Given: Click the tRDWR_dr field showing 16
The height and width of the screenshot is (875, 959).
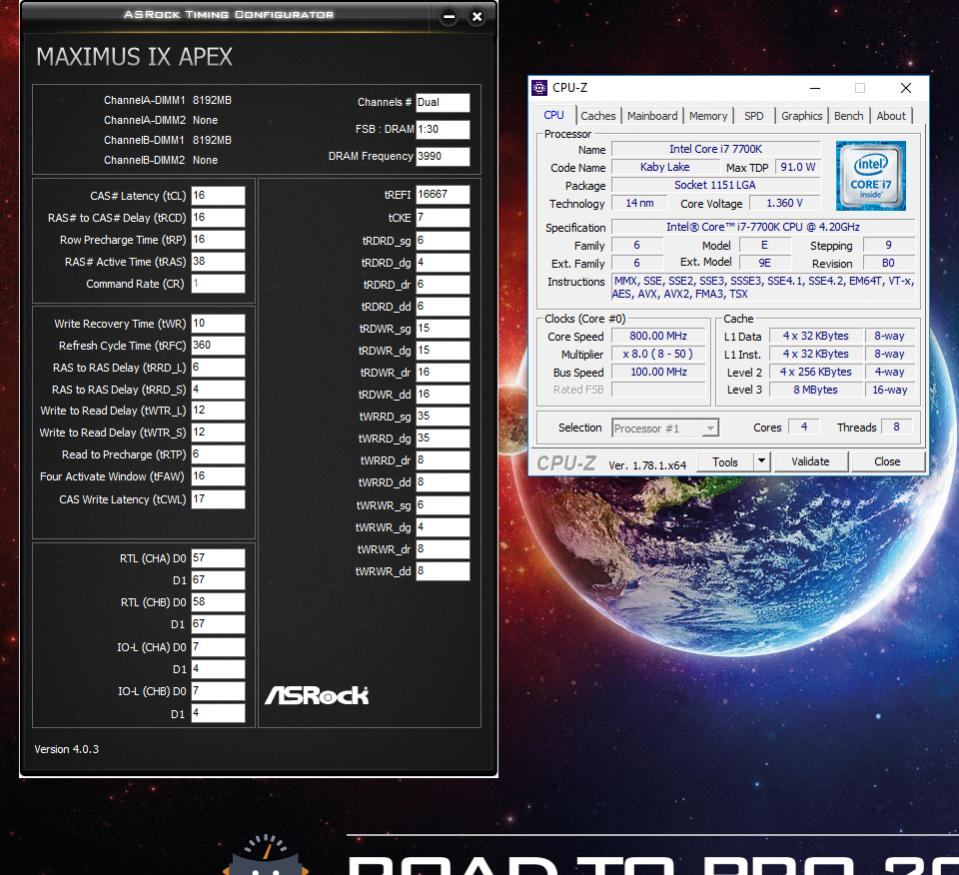Looking at the screenshot, I should click(x=443, y=372).
